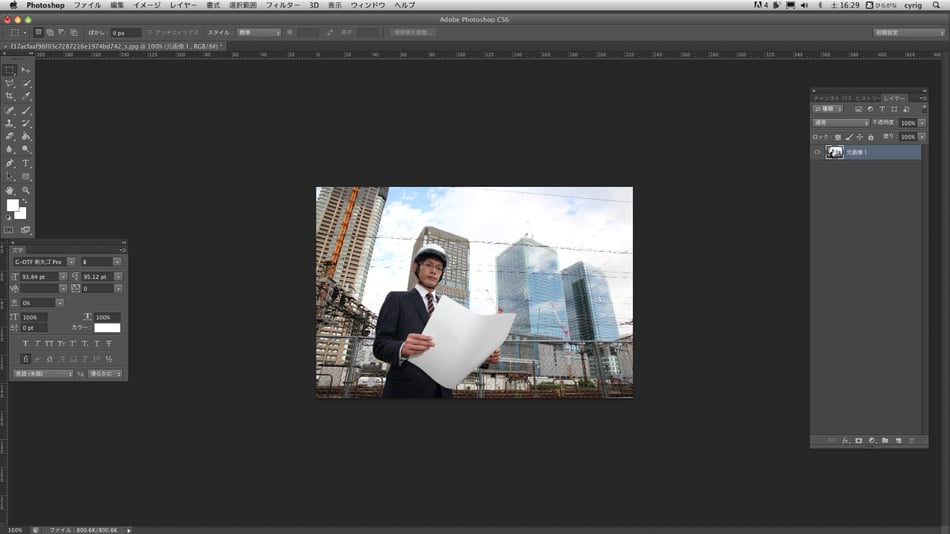Select the Hand tool
Image resolution: width=950 pixels, height=534 pixels.
(10, 190)
